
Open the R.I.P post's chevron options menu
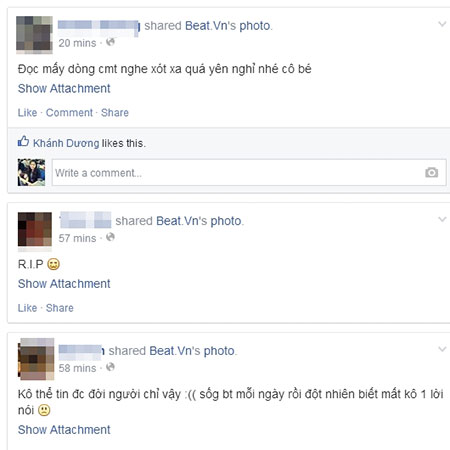pyautogui.click(x=442, y=219)
